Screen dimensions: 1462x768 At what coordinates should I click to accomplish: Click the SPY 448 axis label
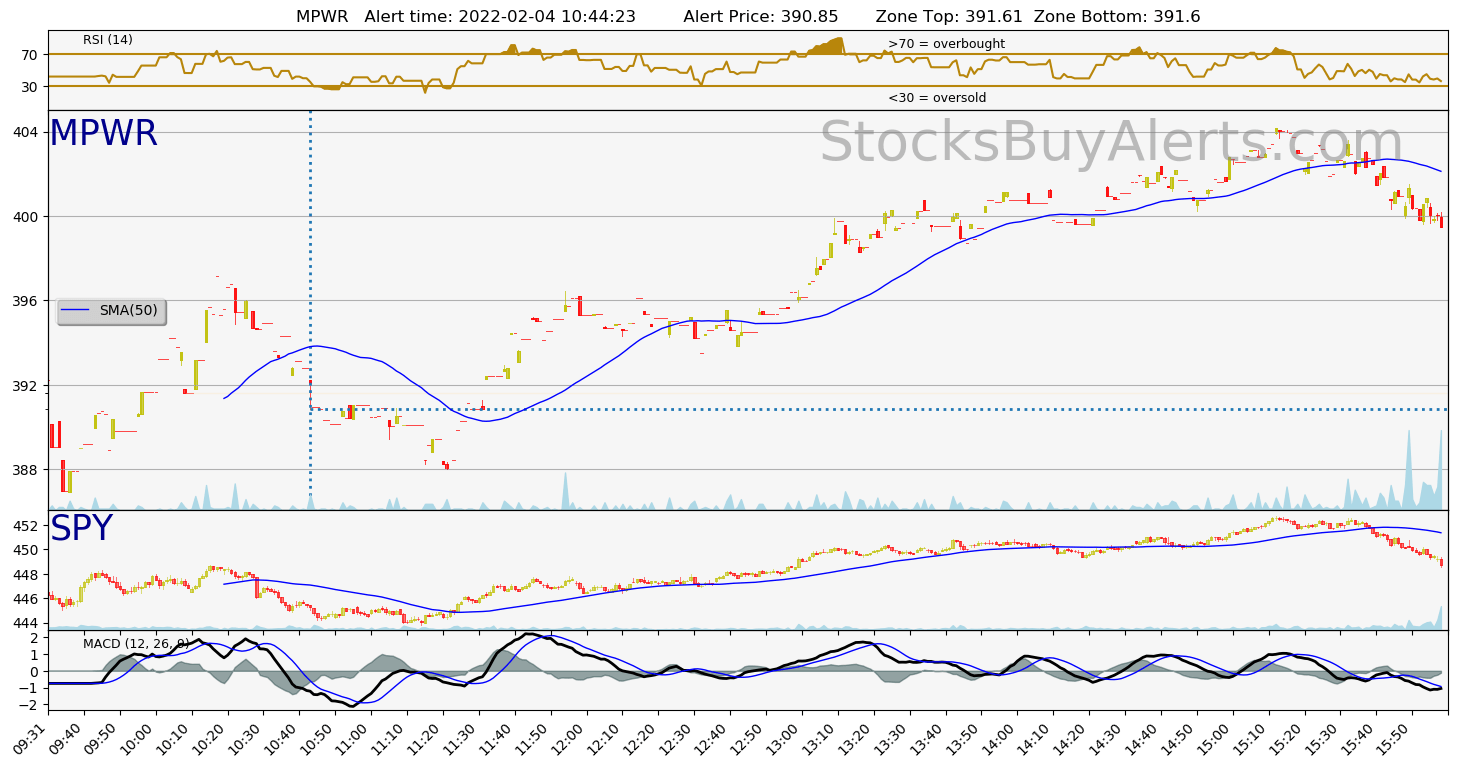[27, 575]
